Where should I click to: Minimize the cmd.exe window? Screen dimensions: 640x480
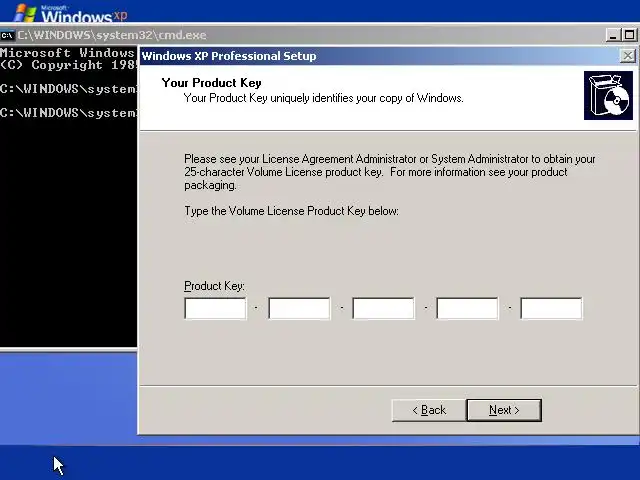[x=612, y=35]
